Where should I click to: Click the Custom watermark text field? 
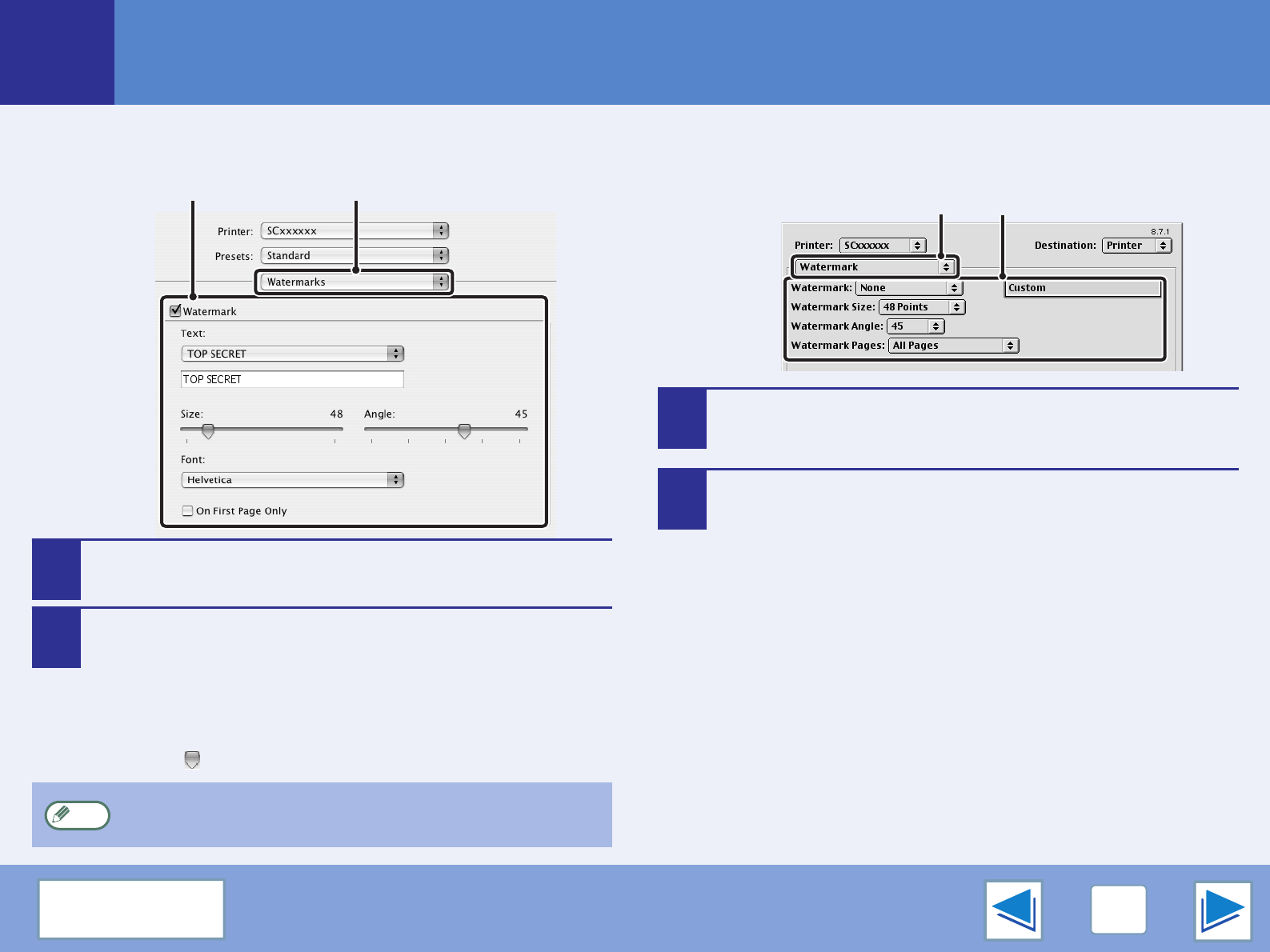tap(1083, 288)
